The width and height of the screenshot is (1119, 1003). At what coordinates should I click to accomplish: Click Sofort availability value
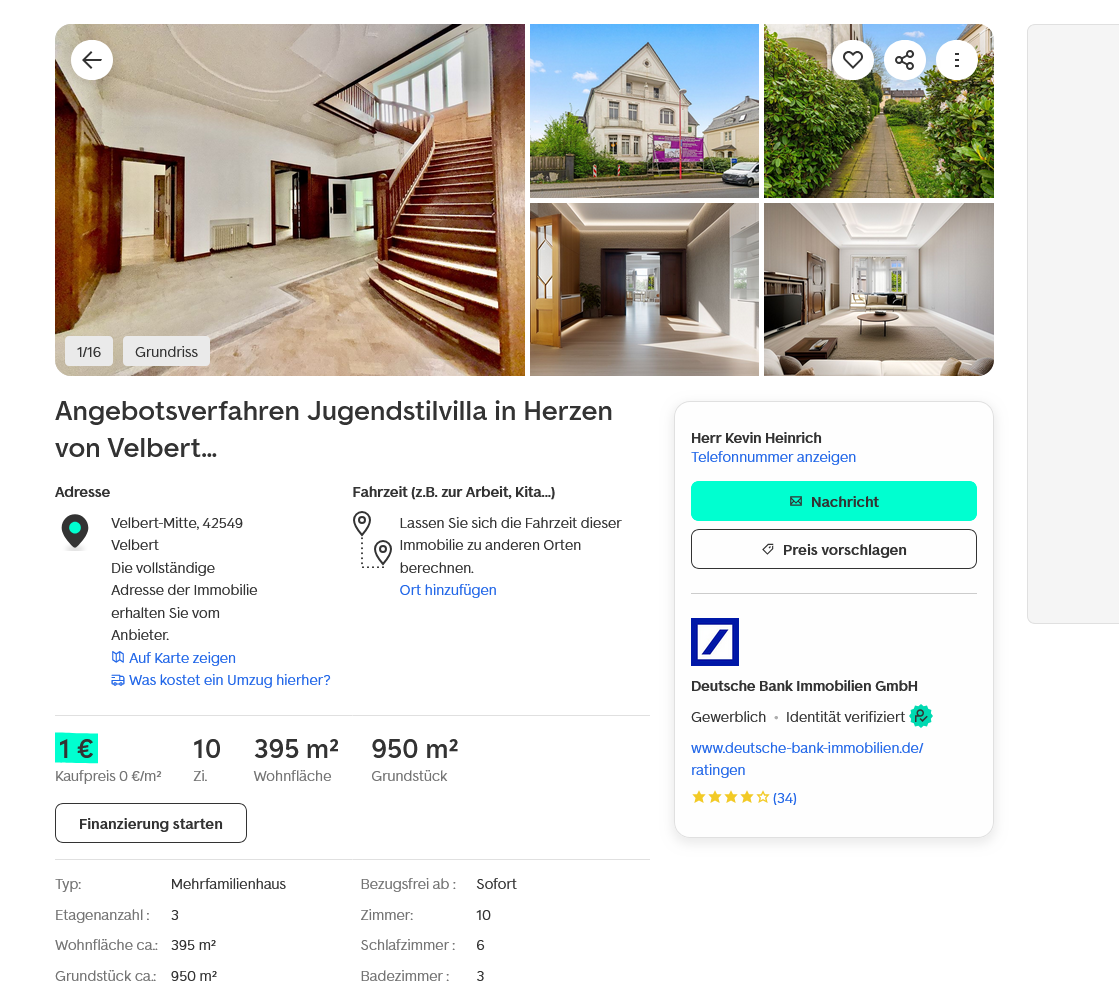tap(496, 884)
